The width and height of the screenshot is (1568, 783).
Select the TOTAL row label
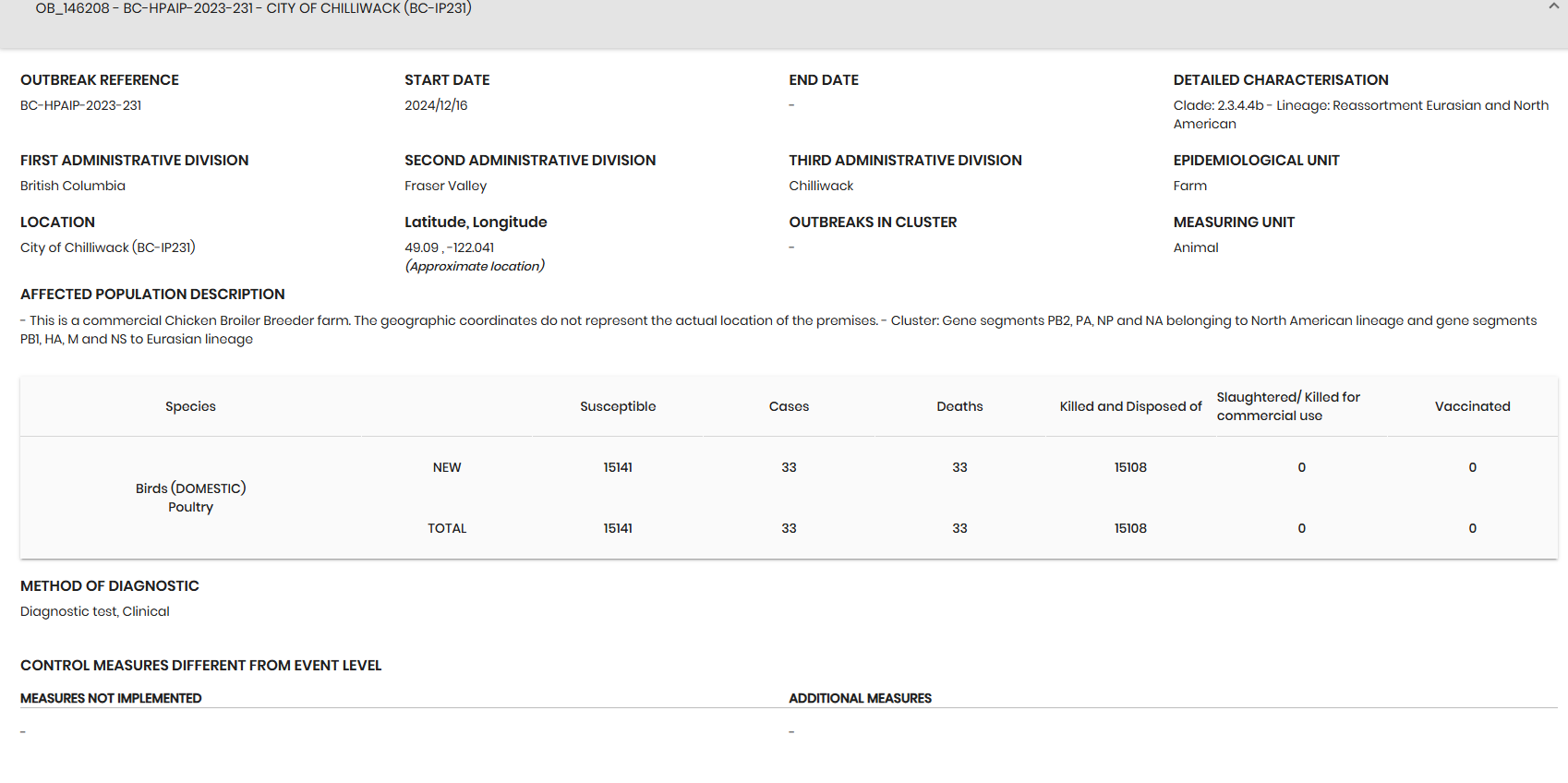(447, 528)
